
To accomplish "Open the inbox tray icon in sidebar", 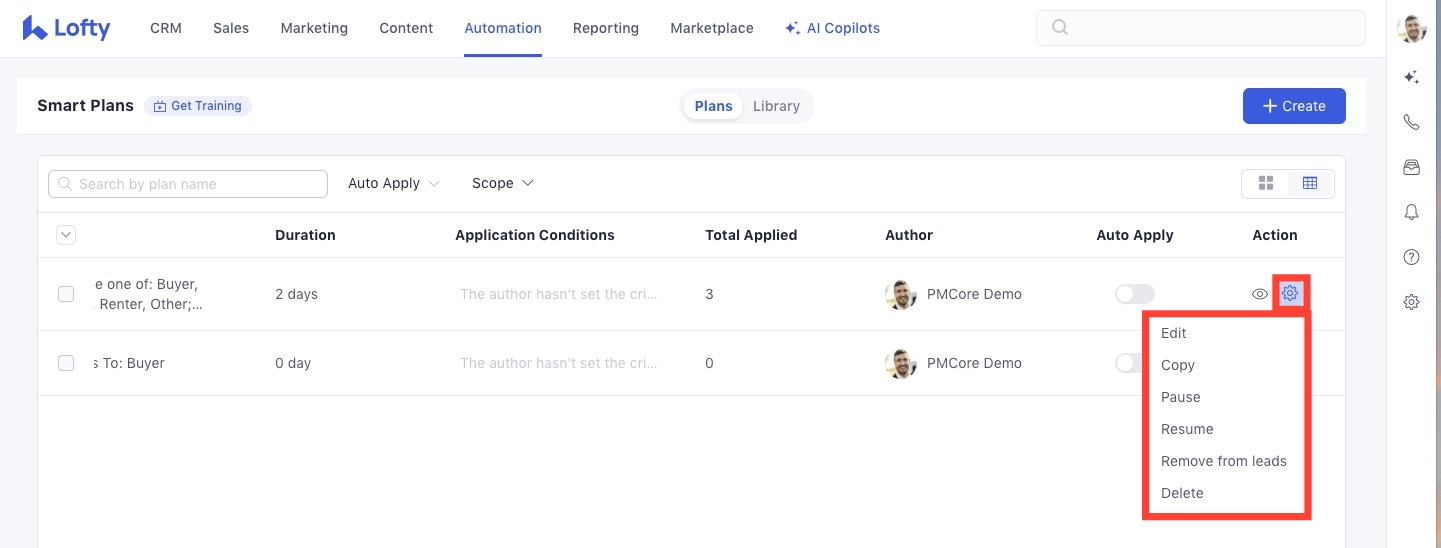I will (1411, 167).
